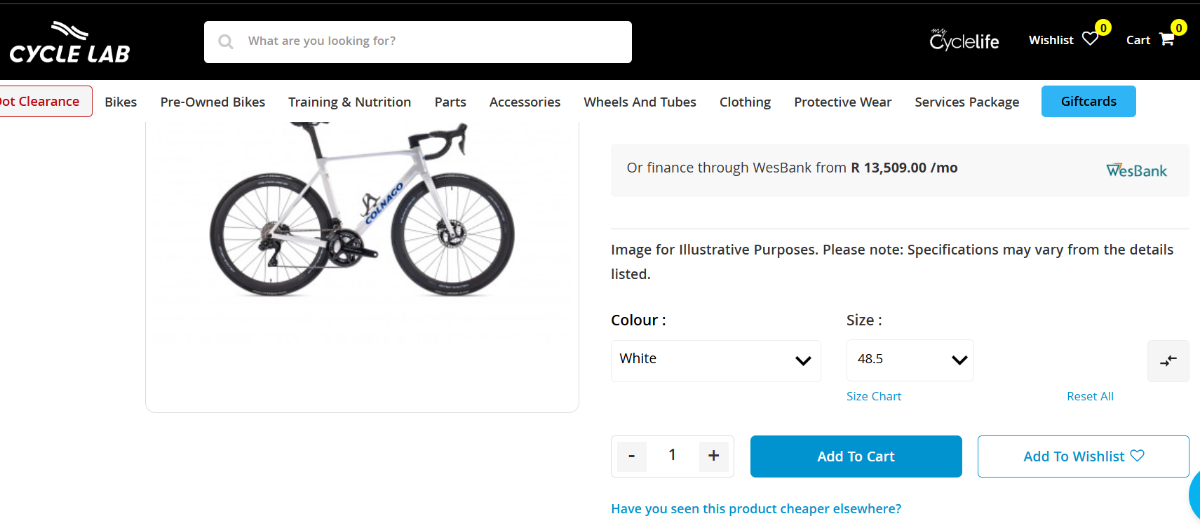Decrease quantity with minus button
The height and width of the screenshot is (528, 1200).
click(632, 456)
